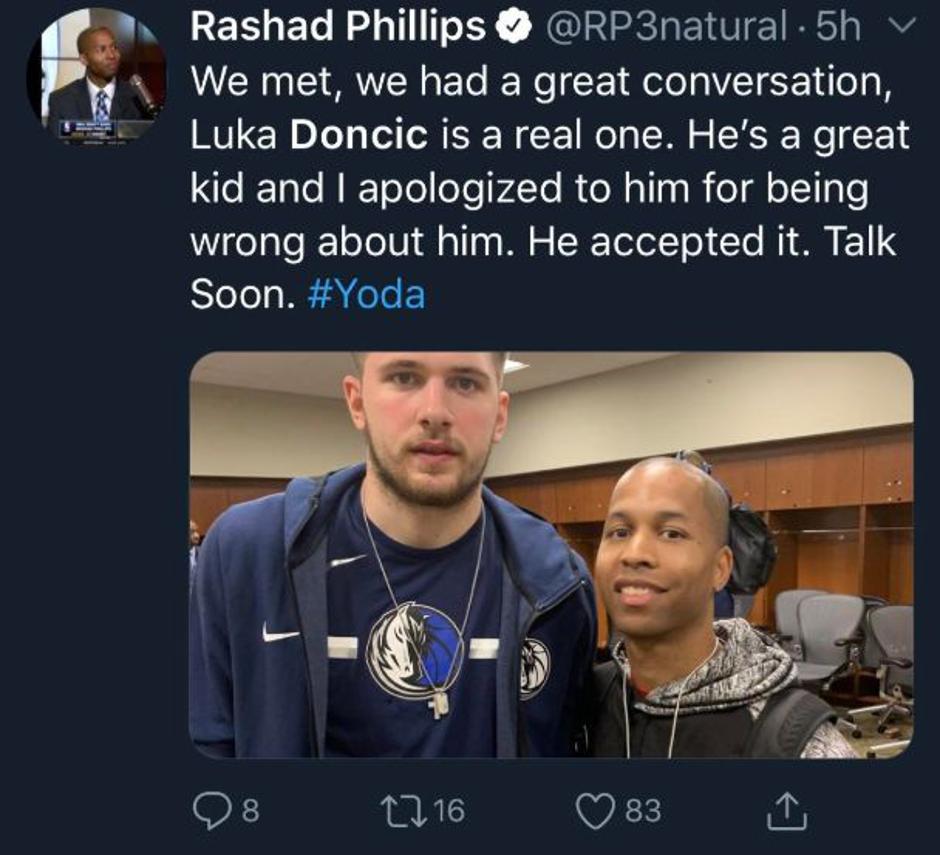Expand the tweet options chevron
This screenshot has width=940, height=855.
(x=904, y=28)
